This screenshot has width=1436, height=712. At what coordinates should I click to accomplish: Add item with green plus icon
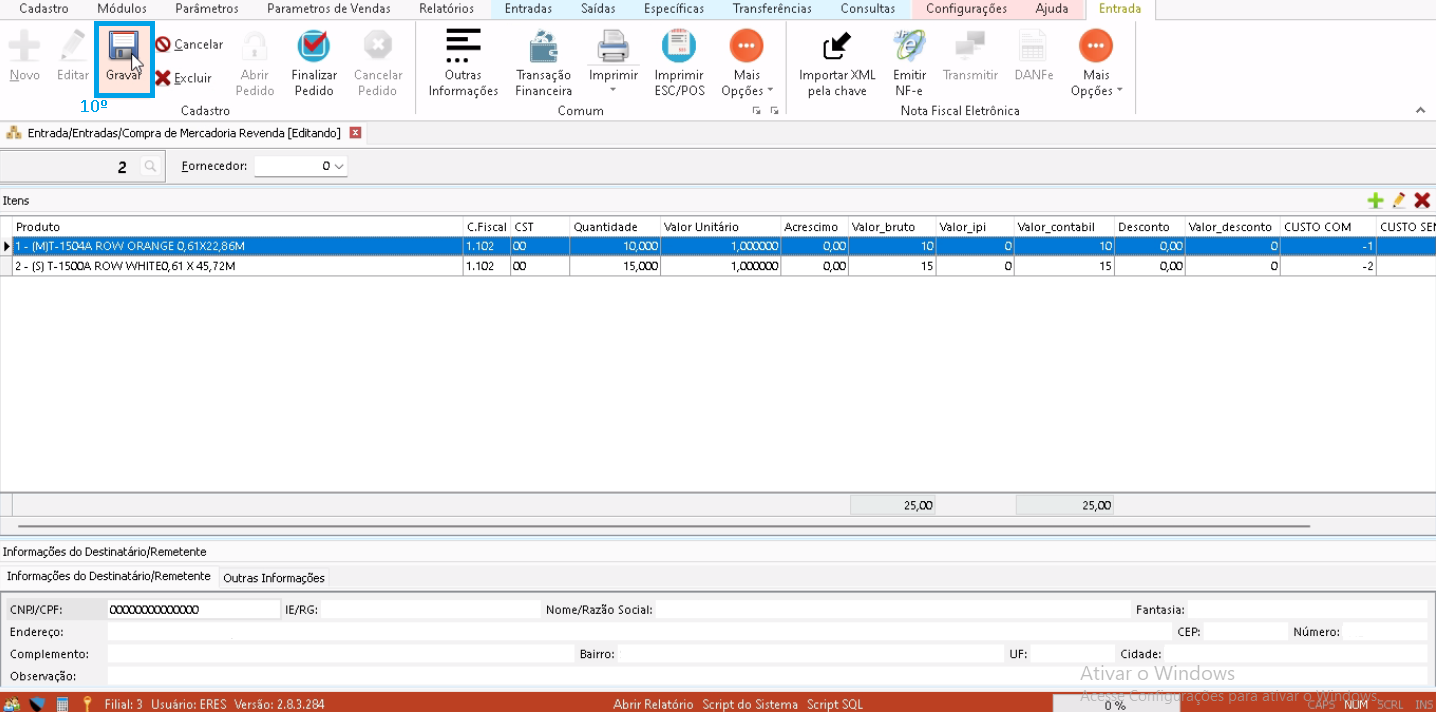pos(1376,201)
